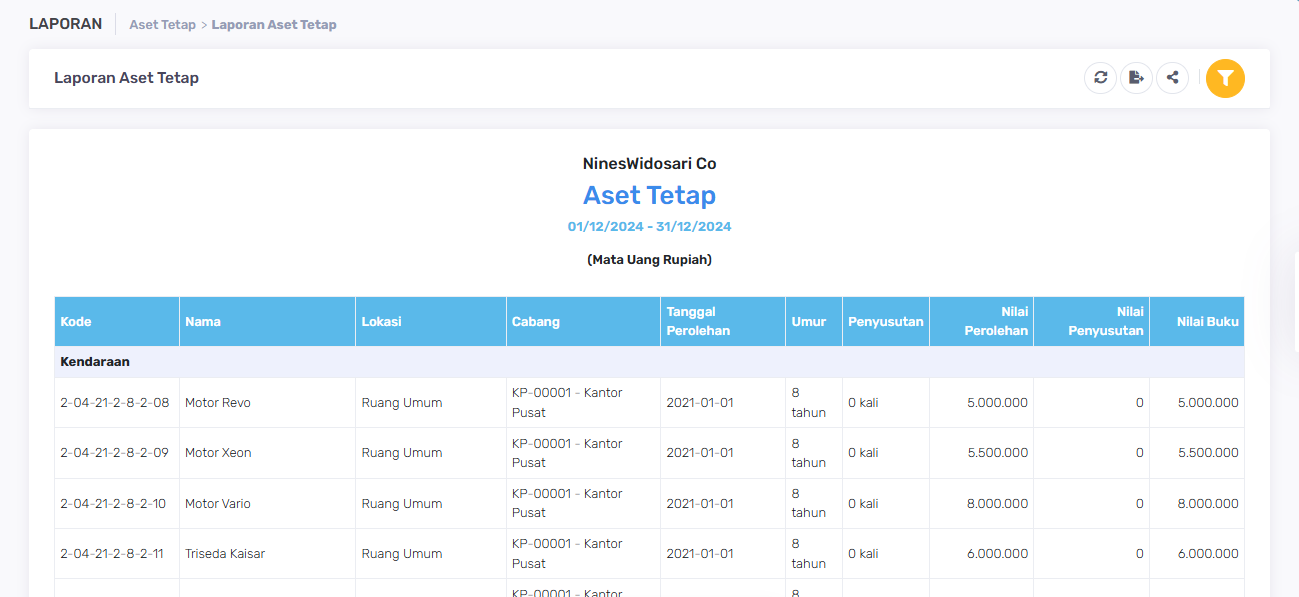Click Ruang Umum in the Motor Revo row
Screen dimensions: 1299x597
click(x=402, y=403)
